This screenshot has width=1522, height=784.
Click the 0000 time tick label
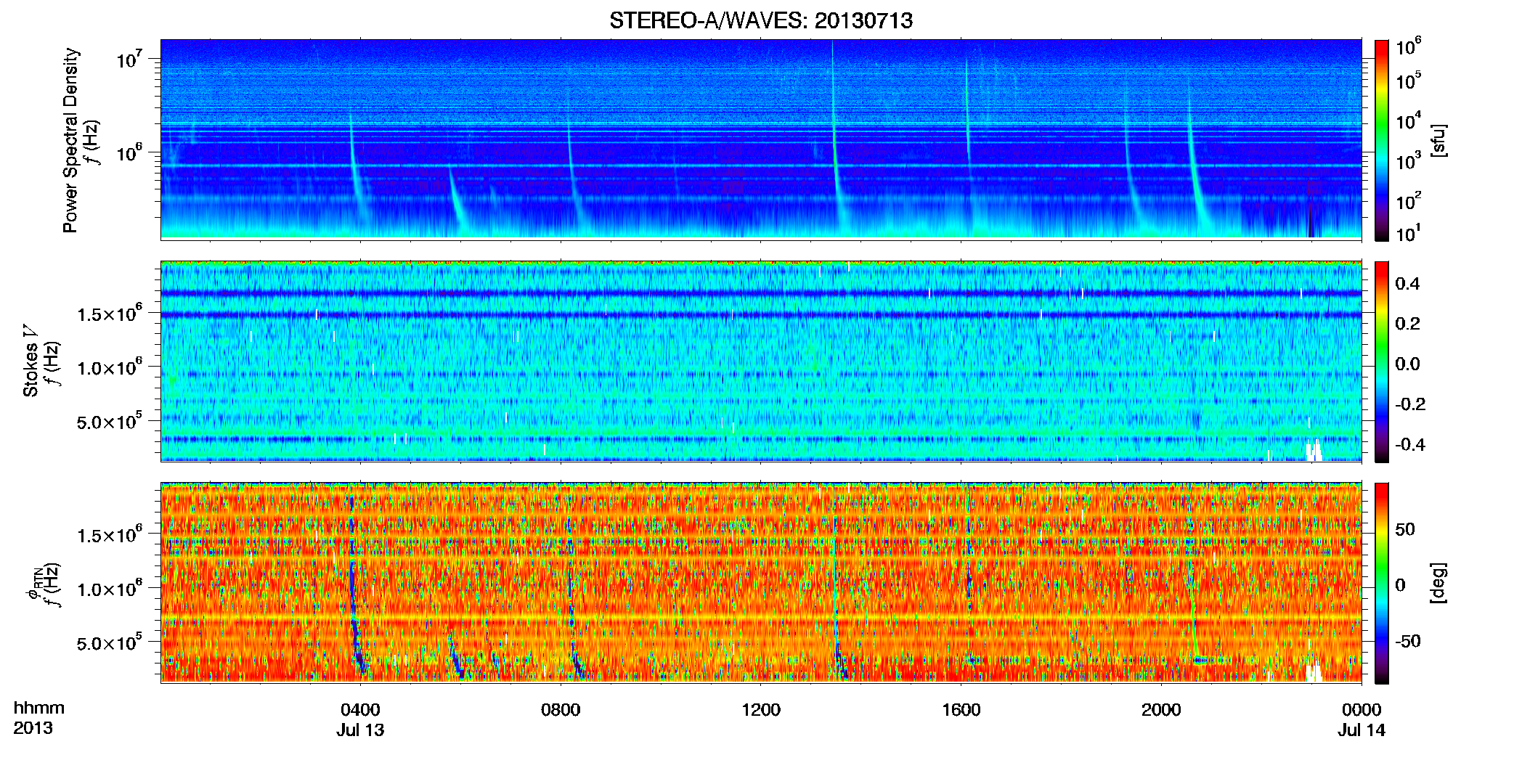point(1362,710)
